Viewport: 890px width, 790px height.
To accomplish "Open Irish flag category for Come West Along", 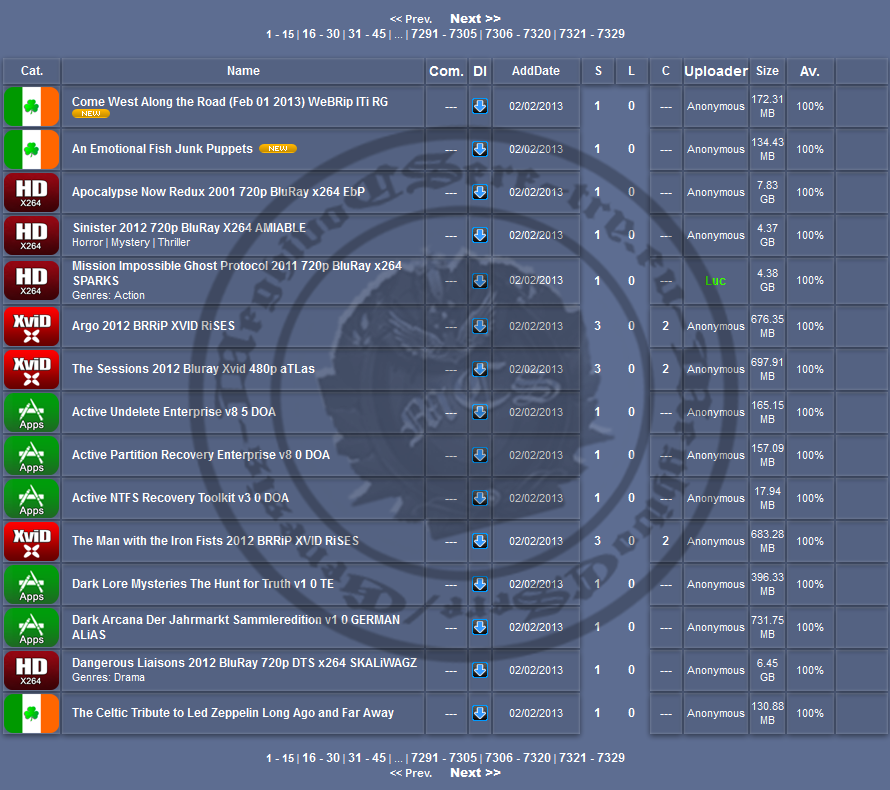I will (x=31, y=106).
